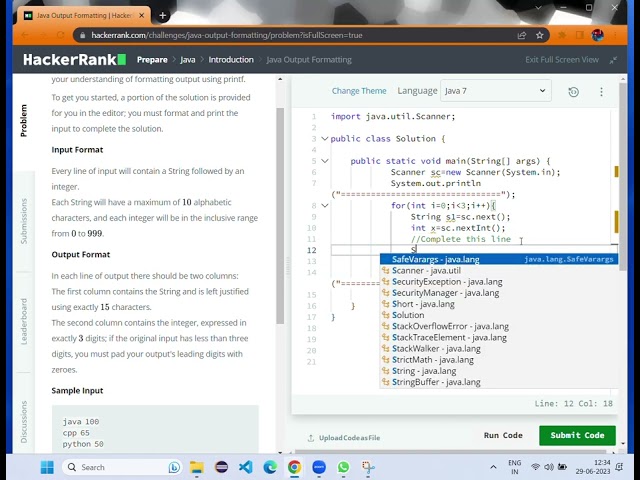Select SecurityManager suggestion
640x480 pixels.
click(x=499, y=293)
